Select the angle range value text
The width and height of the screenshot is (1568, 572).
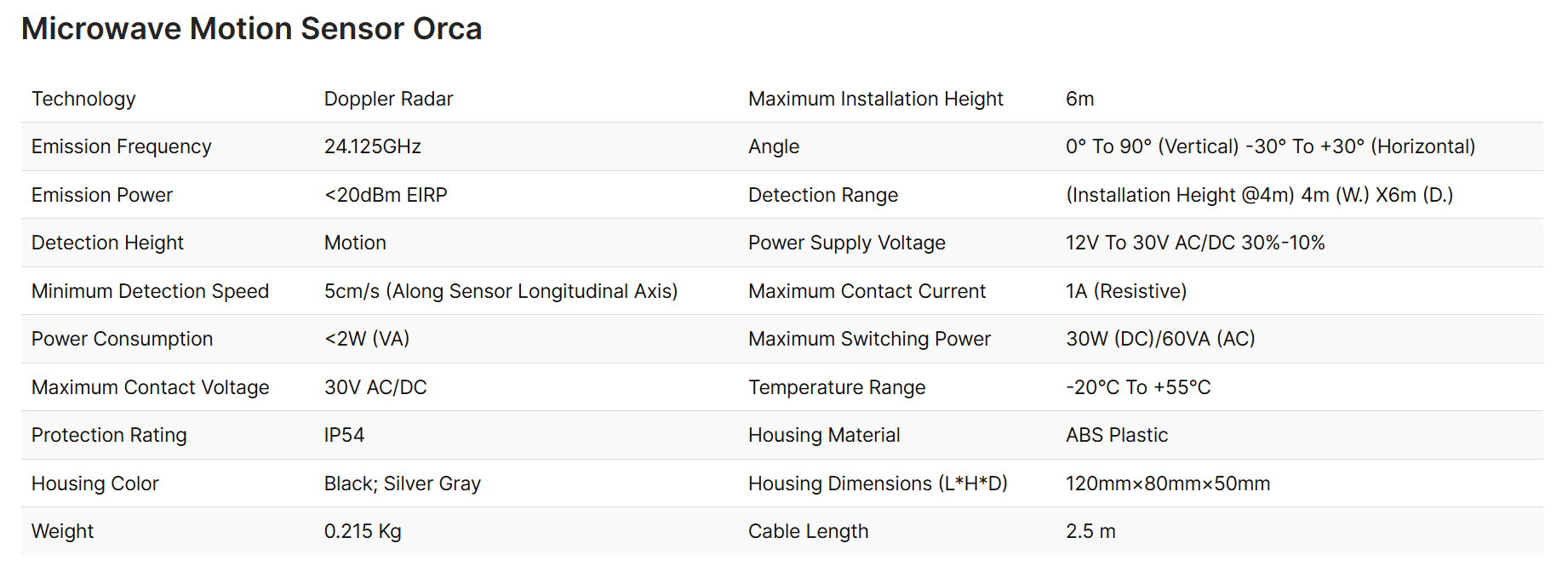(1269, 146)
